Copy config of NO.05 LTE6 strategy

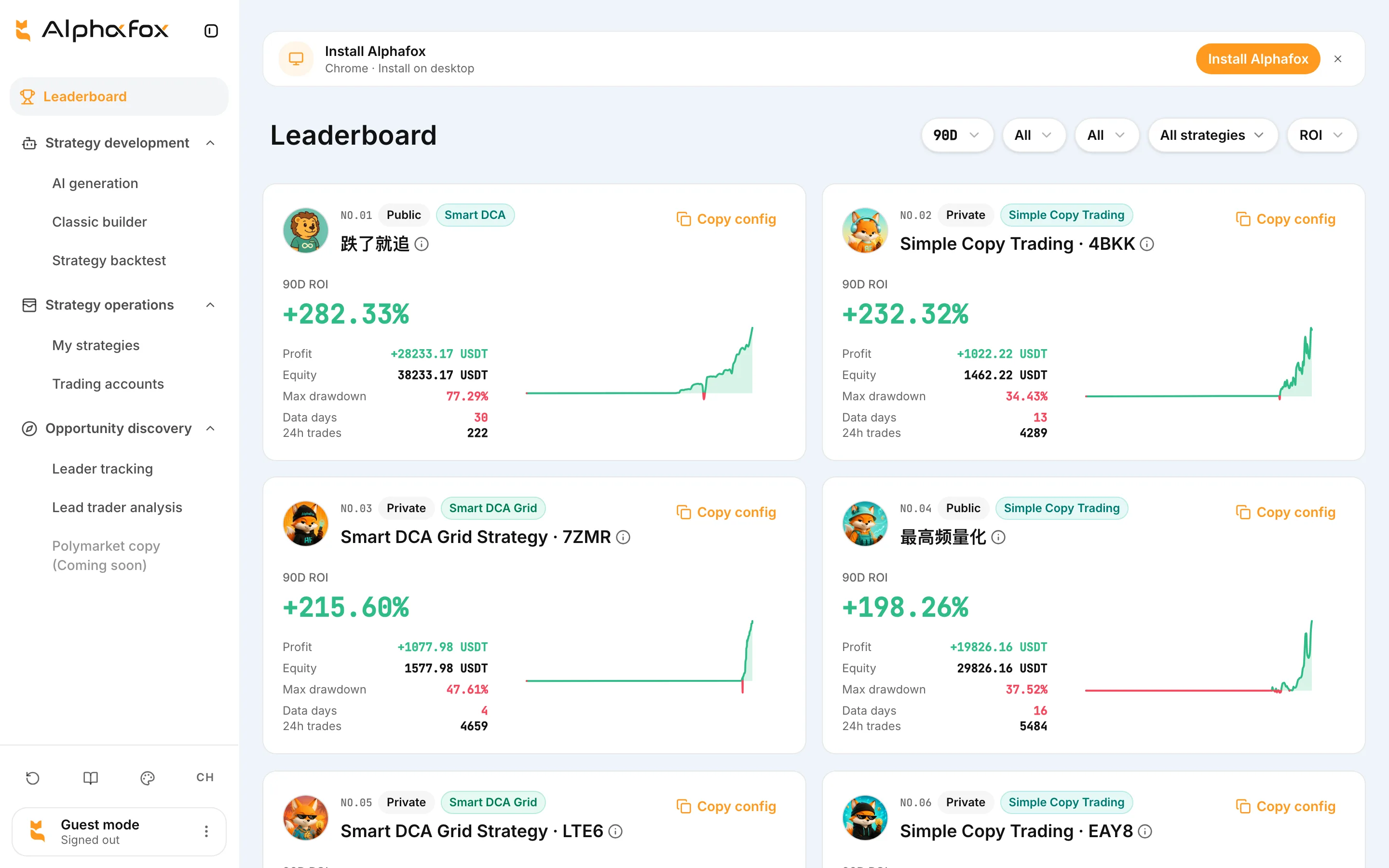[726, 807]
